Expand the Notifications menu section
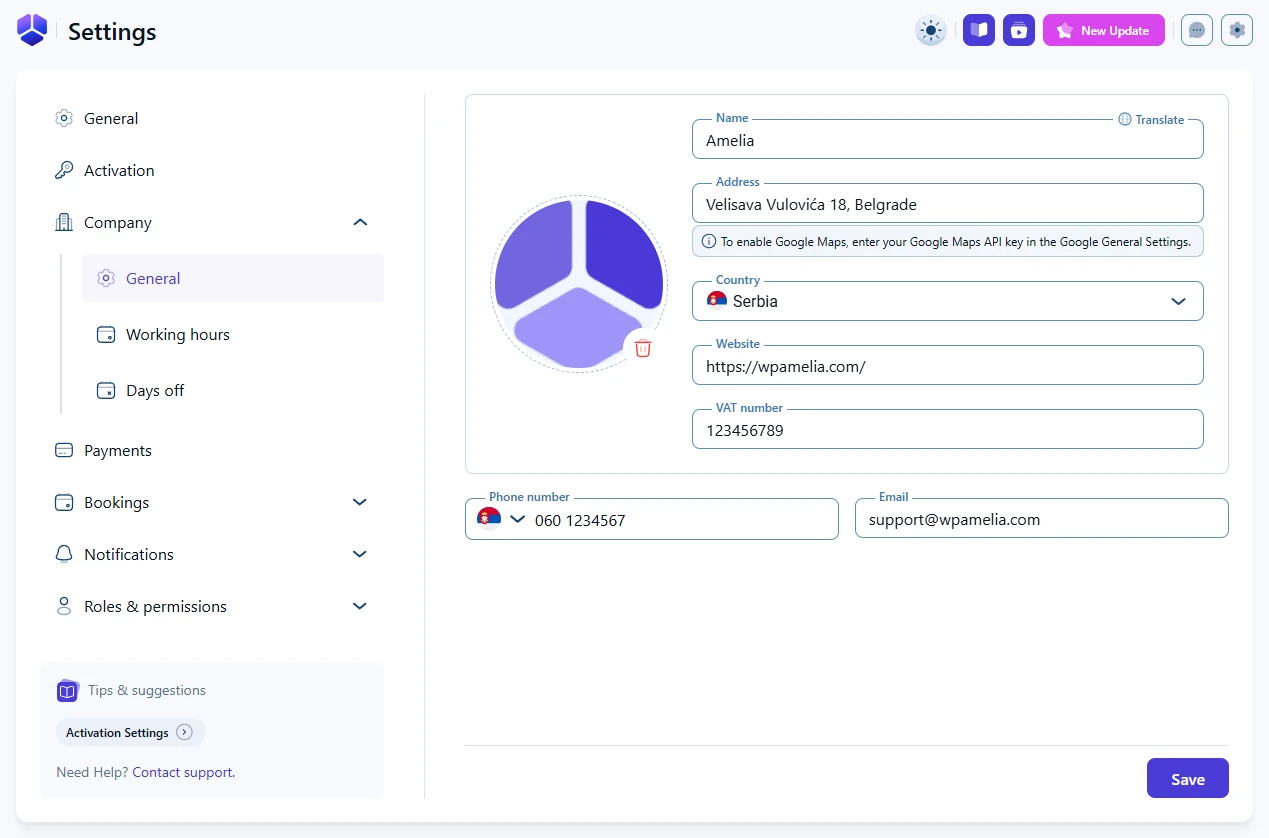 click(360, 554)
